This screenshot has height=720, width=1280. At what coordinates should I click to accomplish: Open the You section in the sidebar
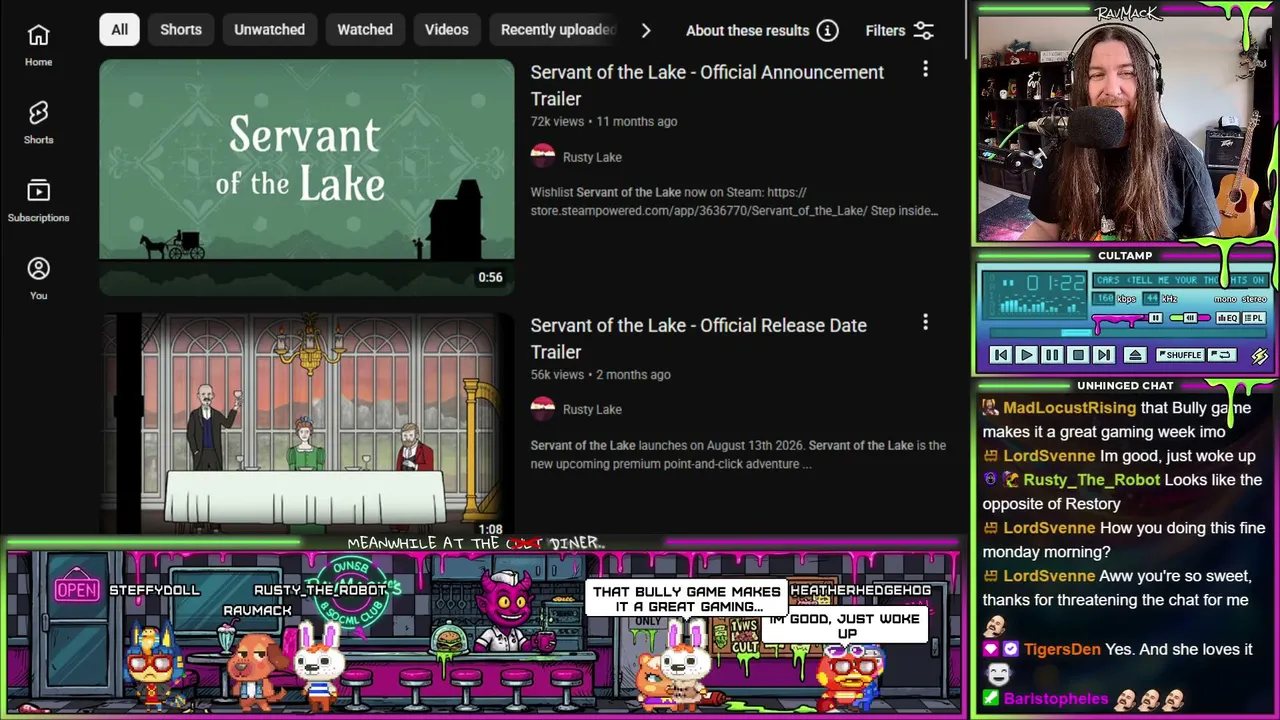tap(38, 279)
